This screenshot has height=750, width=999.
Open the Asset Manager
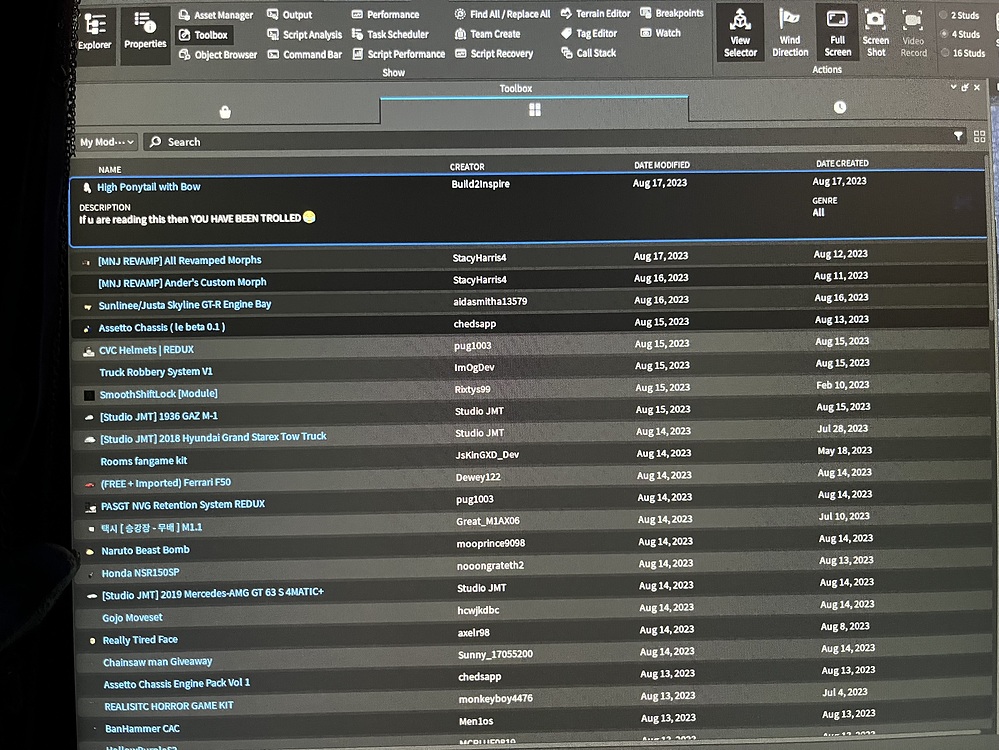215,15
